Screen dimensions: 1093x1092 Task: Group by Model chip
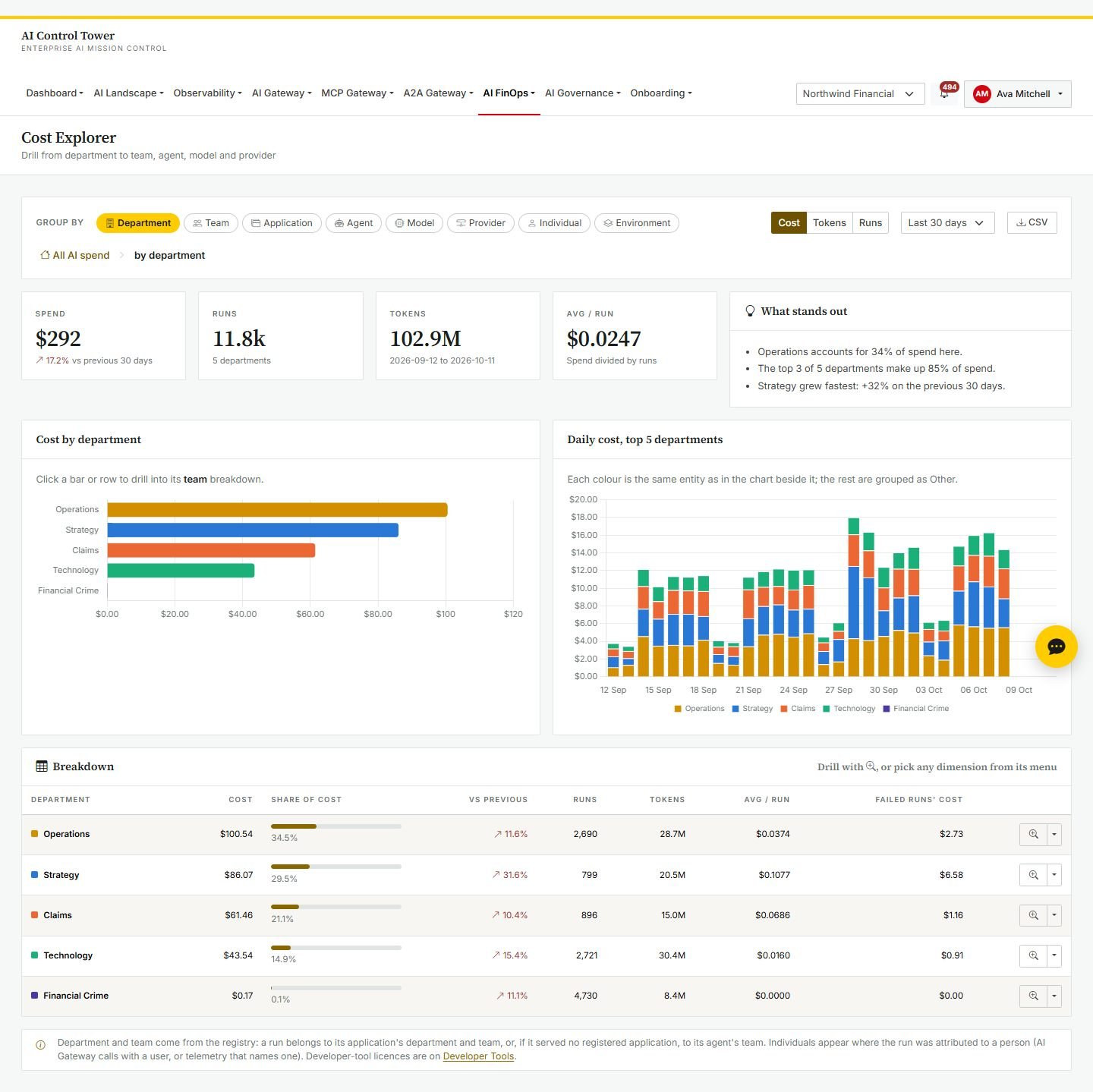(x=414, y=223)
